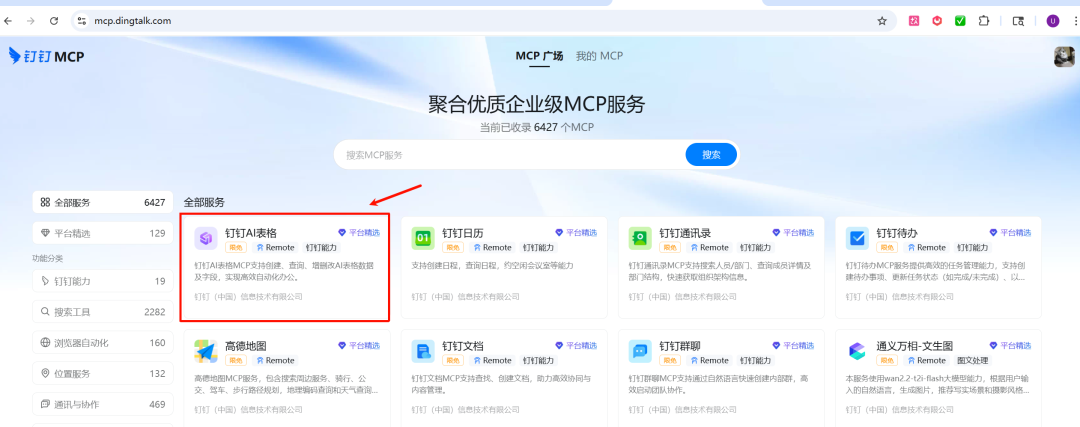This screenshot has height=427, width=1080.
Task: Reload the page with the refresh icon
Action: (x=54, y=21)
